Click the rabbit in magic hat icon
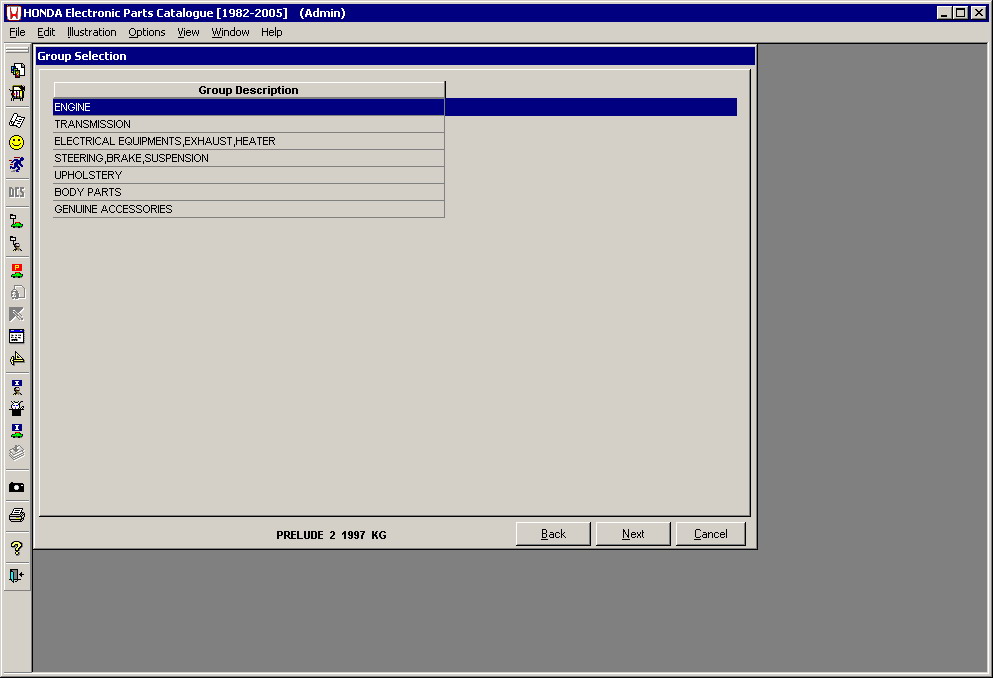This screenshot has height=678, width=993. pos(17,407)
